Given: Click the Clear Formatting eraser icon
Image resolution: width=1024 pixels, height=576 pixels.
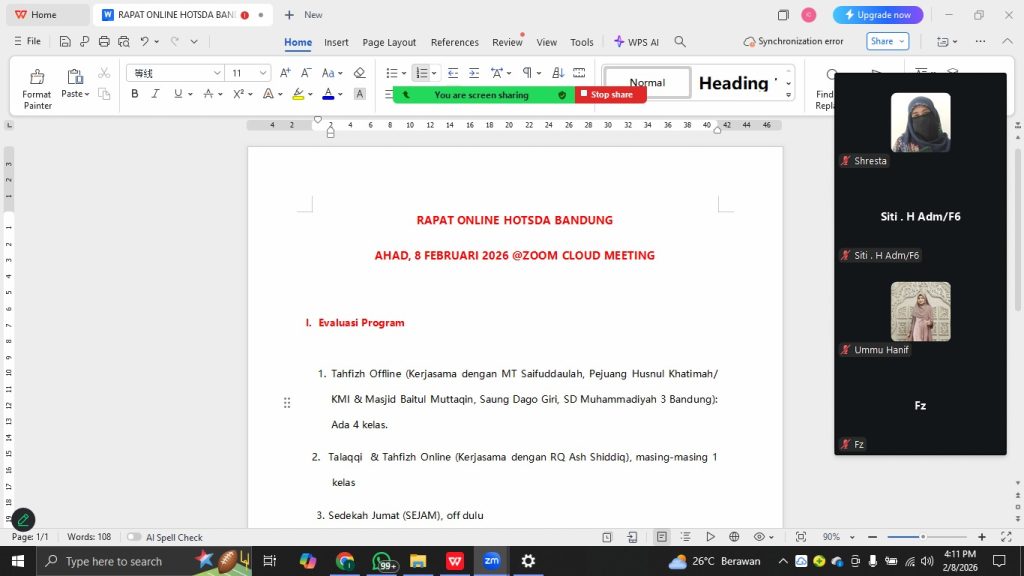Looking at the screenshot, I should 360,73.
